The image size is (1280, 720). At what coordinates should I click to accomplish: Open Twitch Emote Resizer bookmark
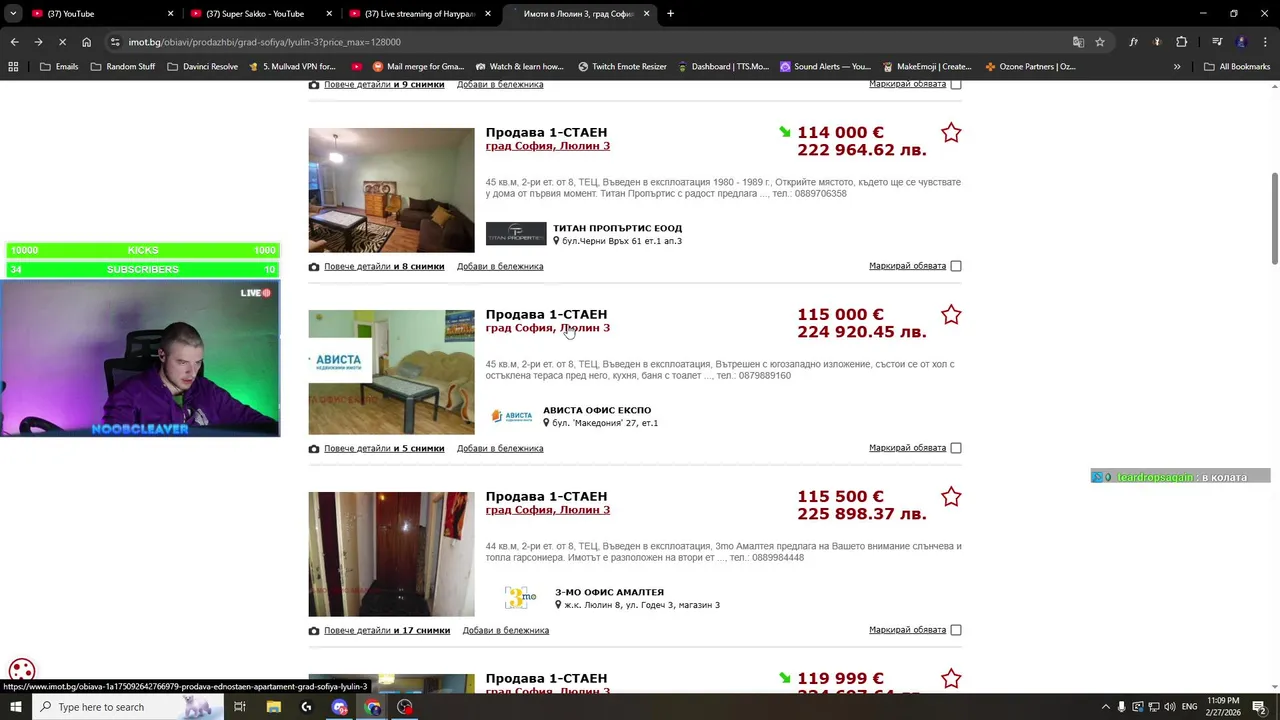pyautogui.click(x=622, y=67)
